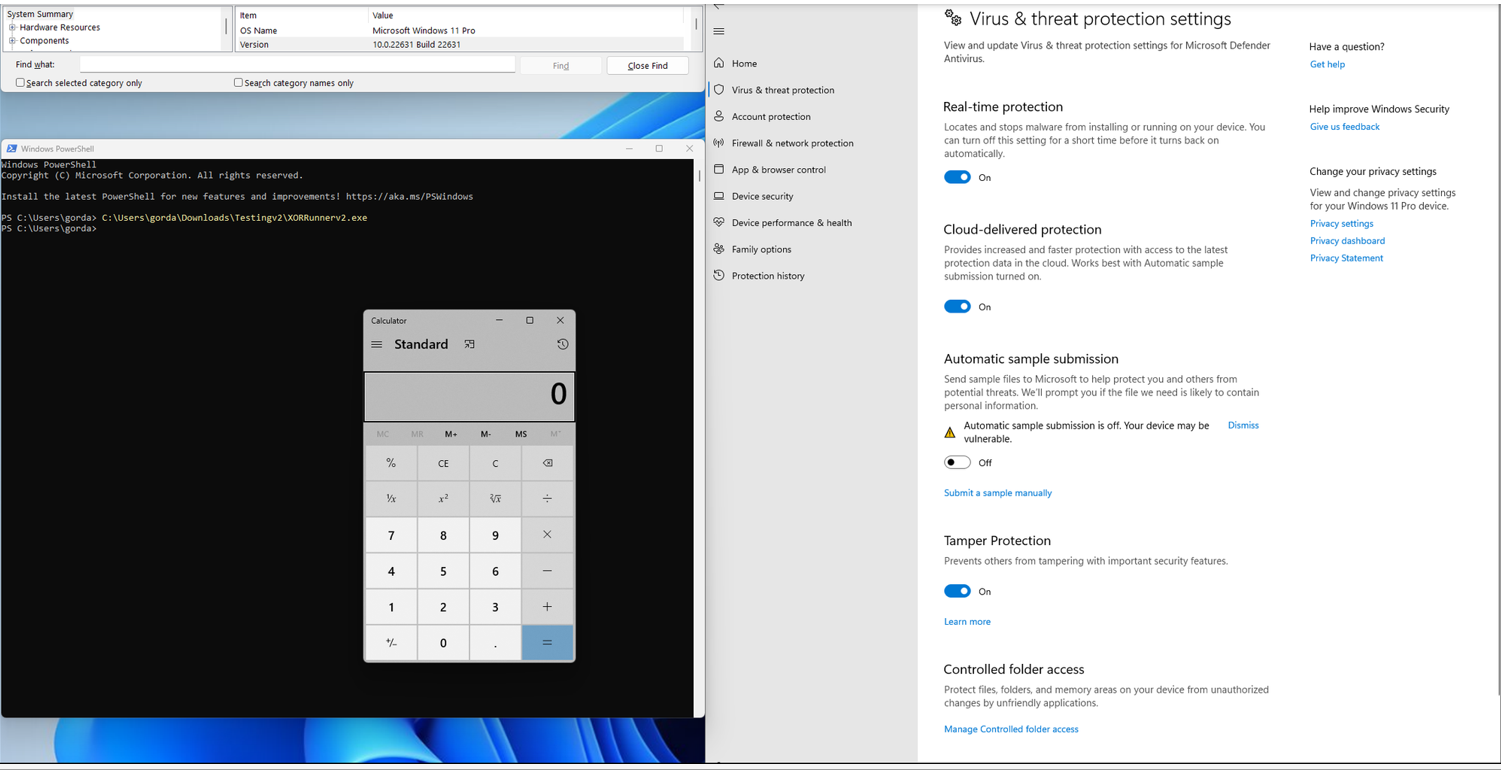This screenshot has width=1501, height=770.
Task: Click the Calculator display showing 0
Action: click(469, 396)
